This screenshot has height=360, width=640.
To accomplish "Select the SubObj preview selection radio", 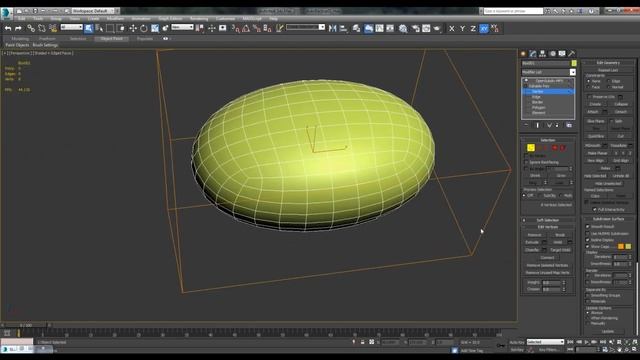I will 540,196.
